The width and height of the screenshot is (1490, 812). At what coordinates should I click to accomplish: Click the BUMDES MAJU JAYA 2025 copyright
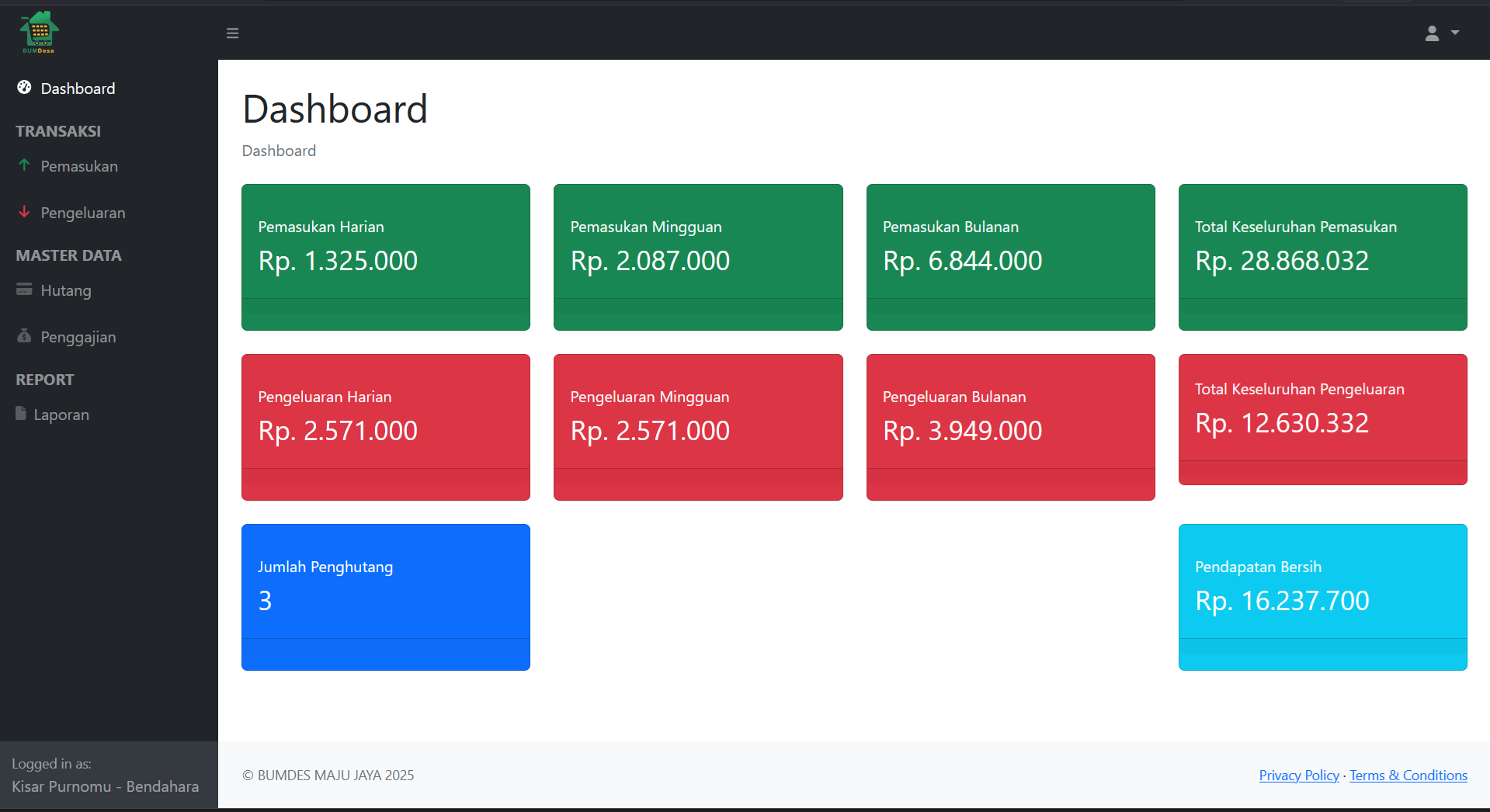[328, 776]
